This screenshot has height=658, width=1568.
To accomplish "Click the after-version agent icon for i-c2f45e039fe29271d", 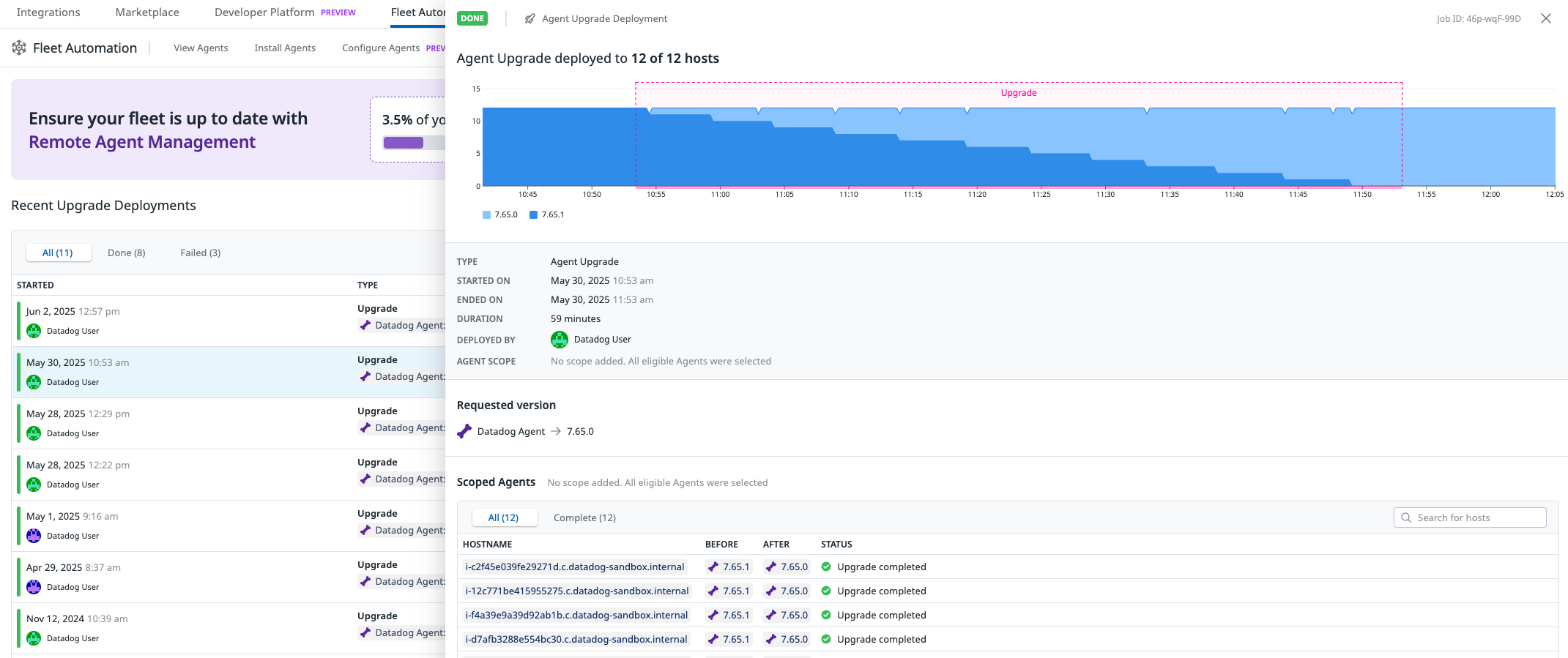I will coord(771,567).
